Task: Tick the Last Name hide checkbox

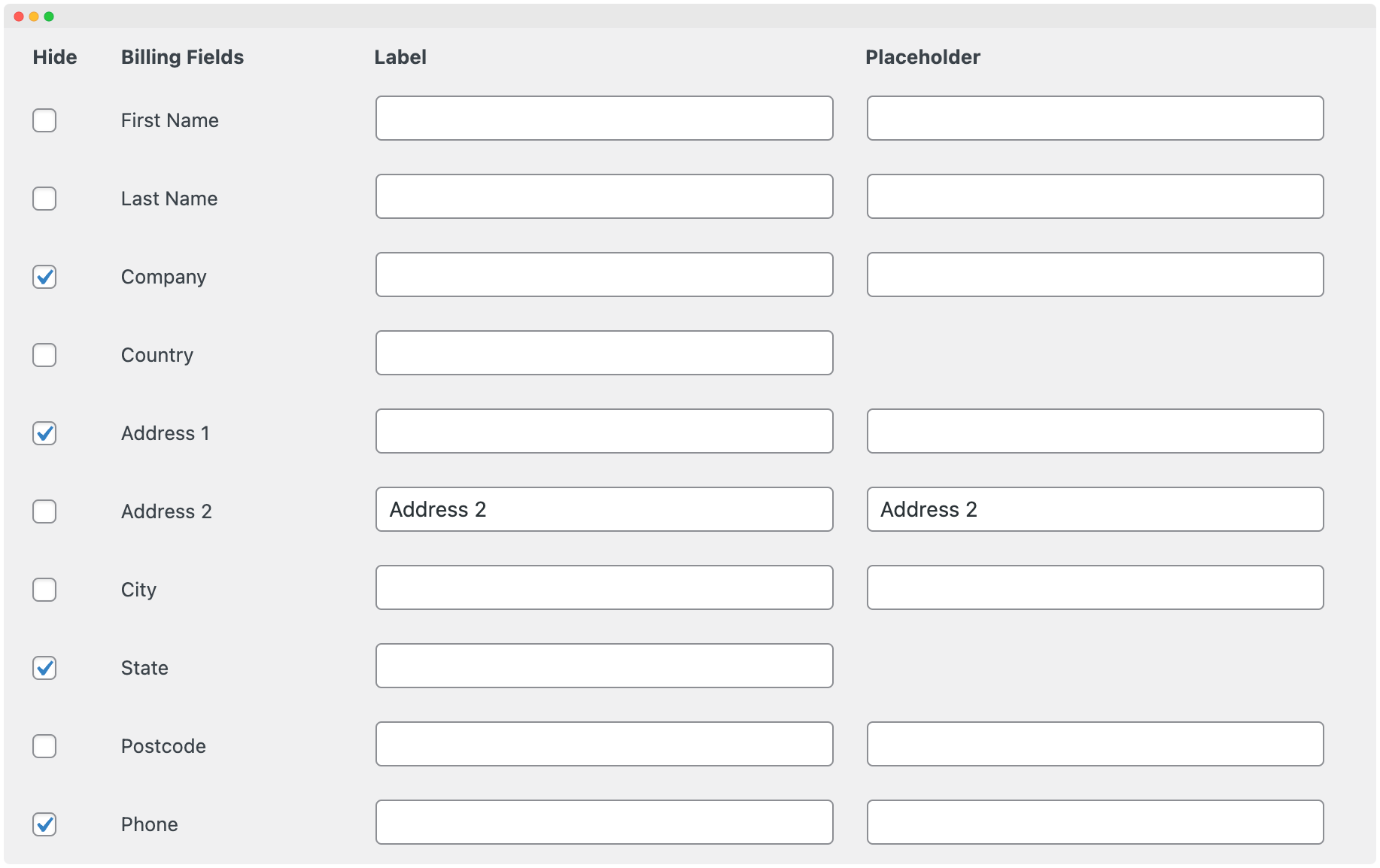Action: [x=44, y=199]
